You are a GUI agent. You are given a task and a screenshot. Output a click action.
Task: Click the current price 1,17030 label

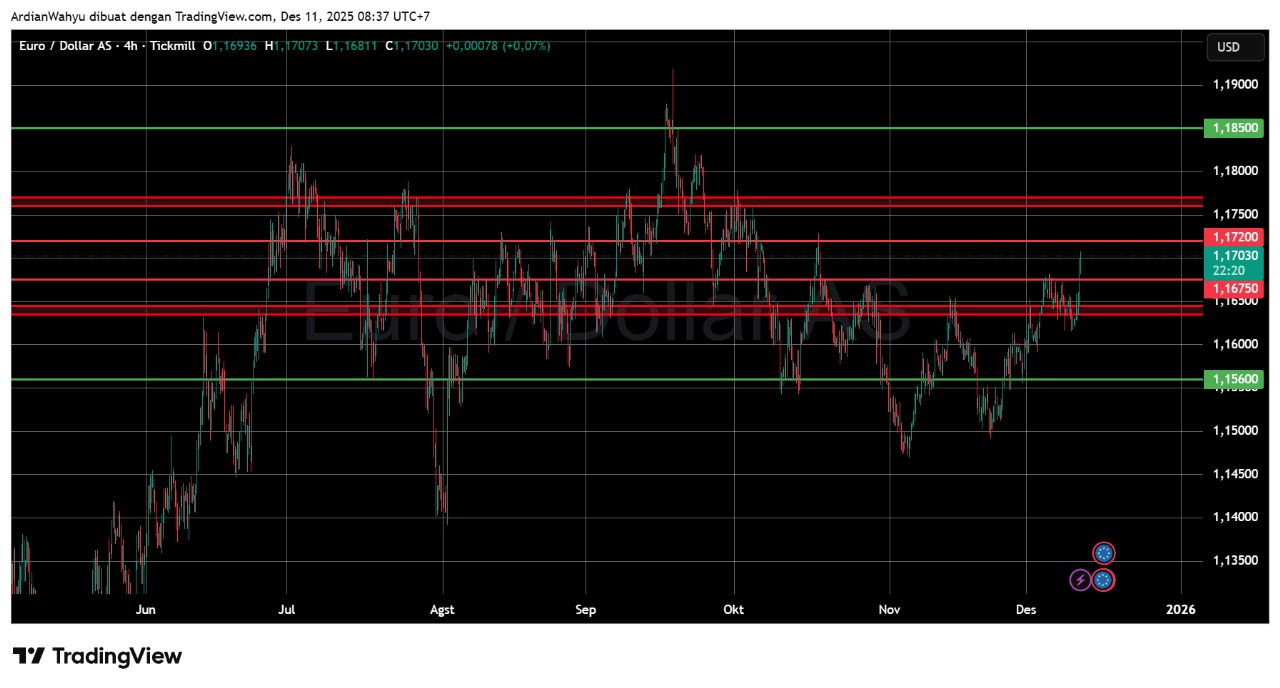click(x=1236, y=256)
